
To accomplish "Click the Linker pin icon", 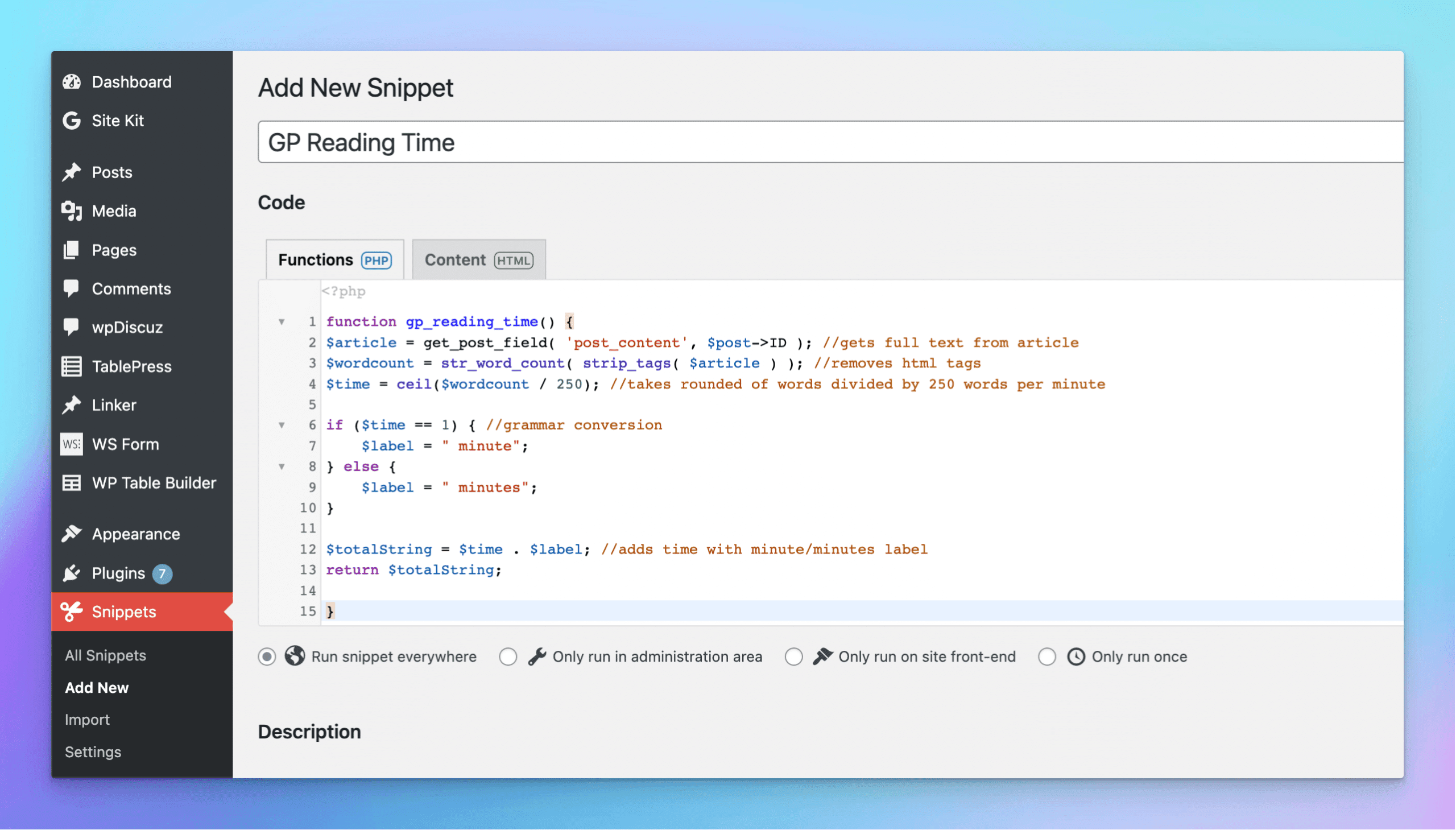I will pyautogui.click(x=72, y=405).
